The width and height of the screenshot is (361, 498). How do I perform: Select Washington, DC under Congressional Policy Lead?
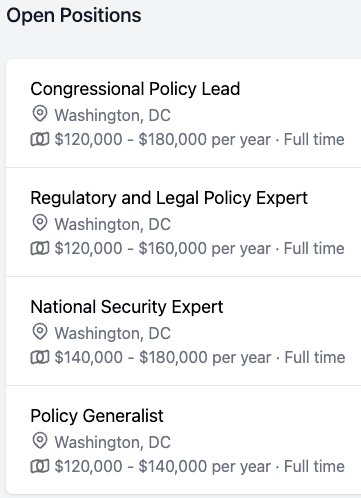(x=113, y=116)
